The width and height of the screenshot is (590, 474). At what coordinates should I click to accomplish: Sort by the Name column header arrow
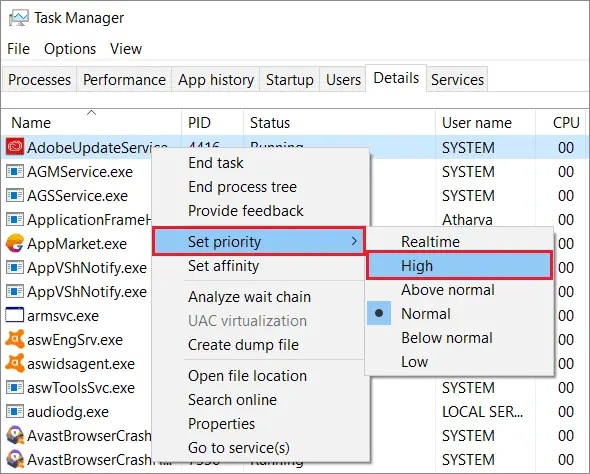pyautogui.click(x=91, y=112)
